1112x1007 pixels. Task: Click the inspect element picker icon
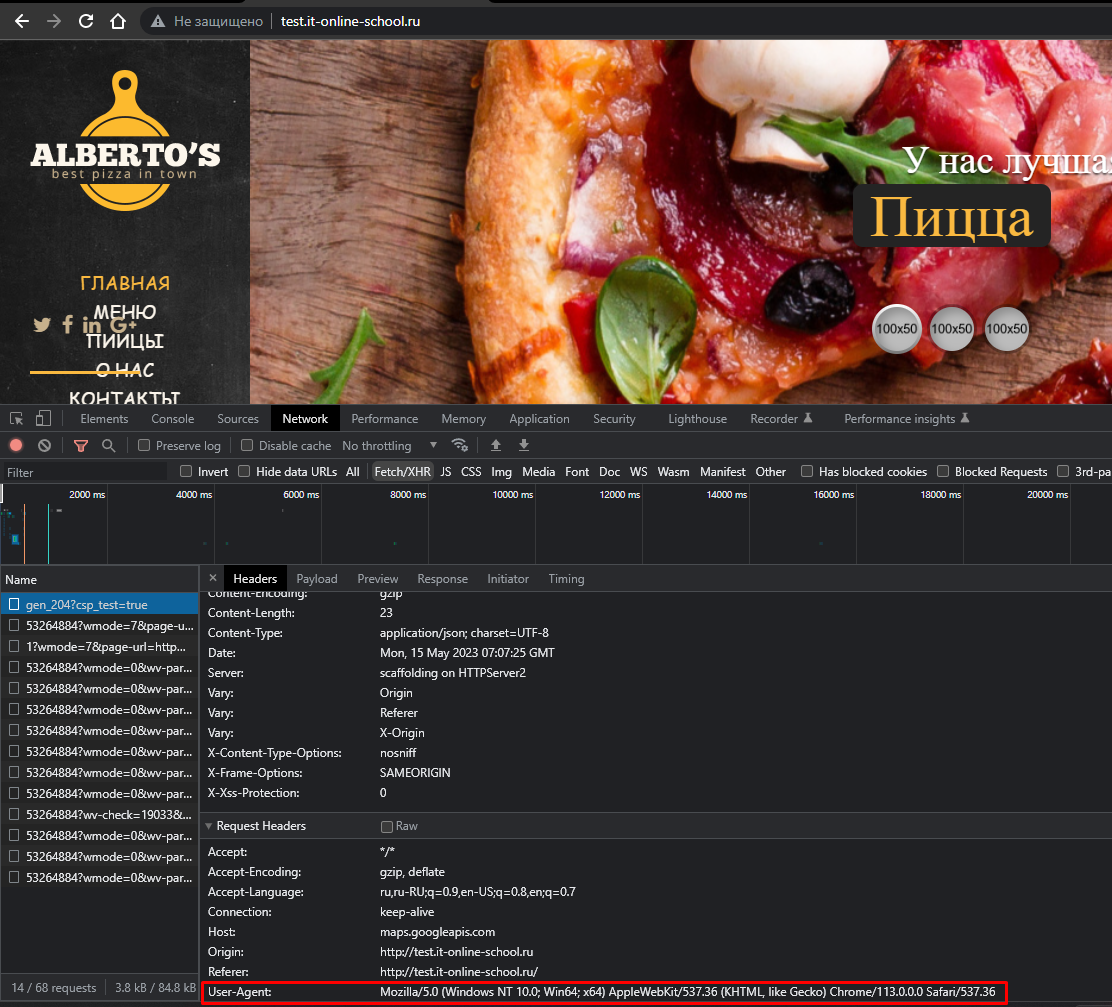click(17, 419)
